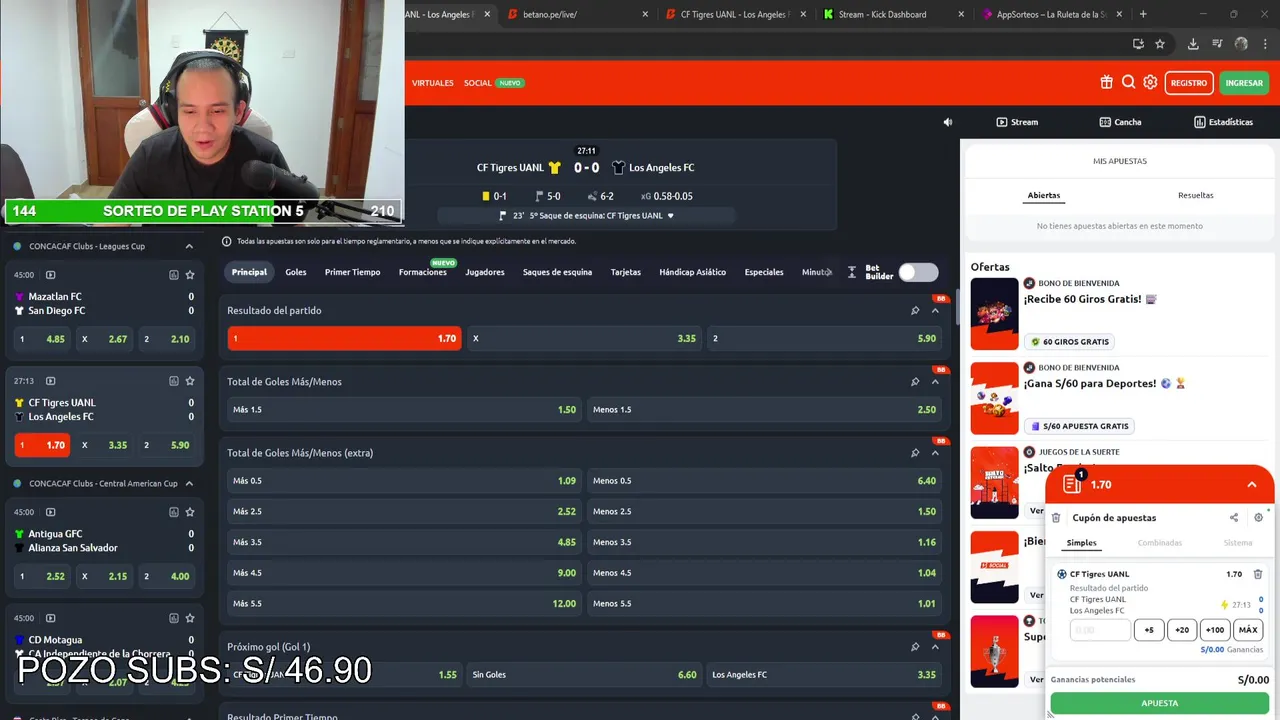
Task: Open the gift promotions icon in header
Action: (1106, 83)
